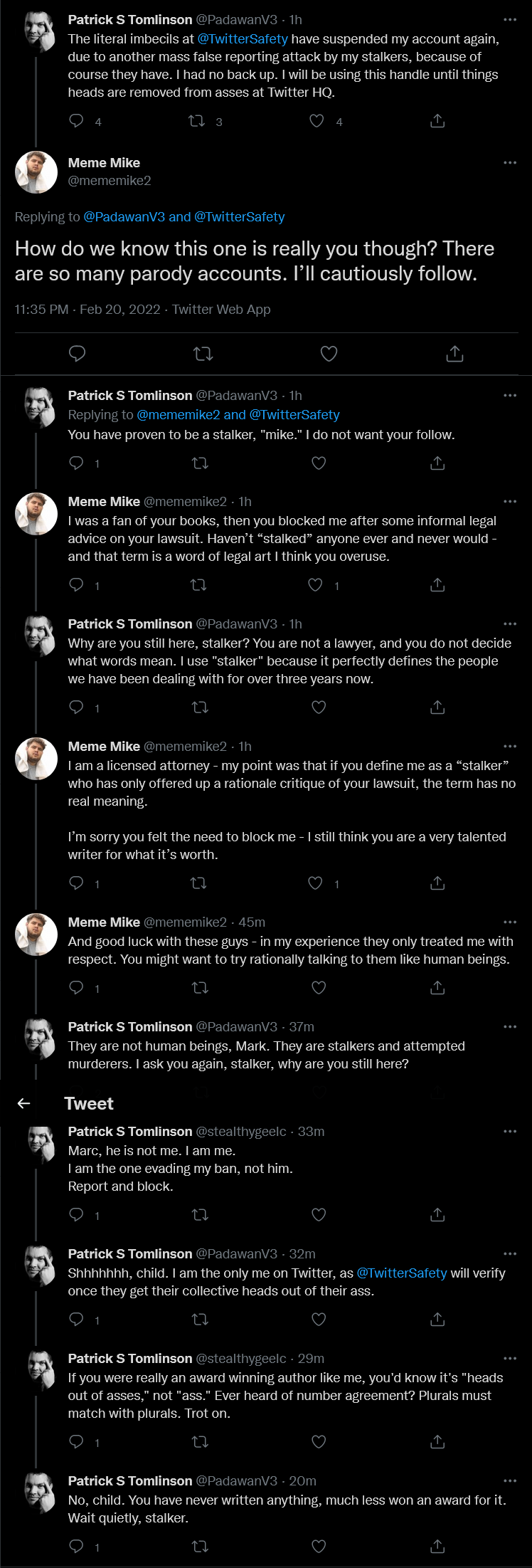
Task: Go back using the arrow beside Tweet
Action: pos(23,1103)
